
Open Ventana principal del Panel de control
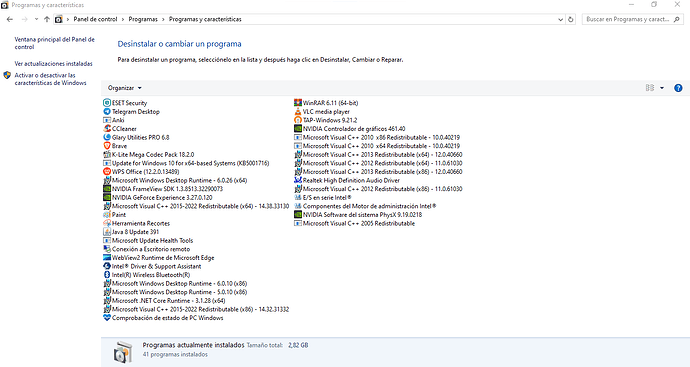click(55, 43)
